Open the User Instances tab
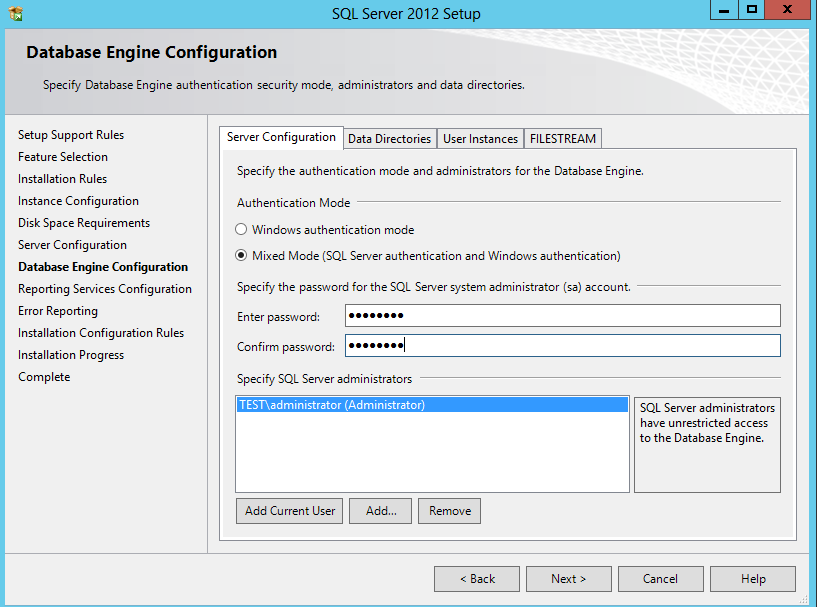This screenshot has height=607, width=817. pyautogui.click(x=480, y=139)
